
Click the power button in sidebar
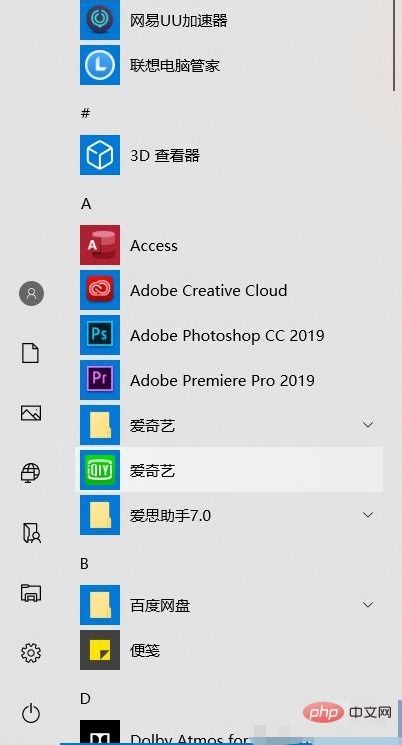tap(31, 713)
